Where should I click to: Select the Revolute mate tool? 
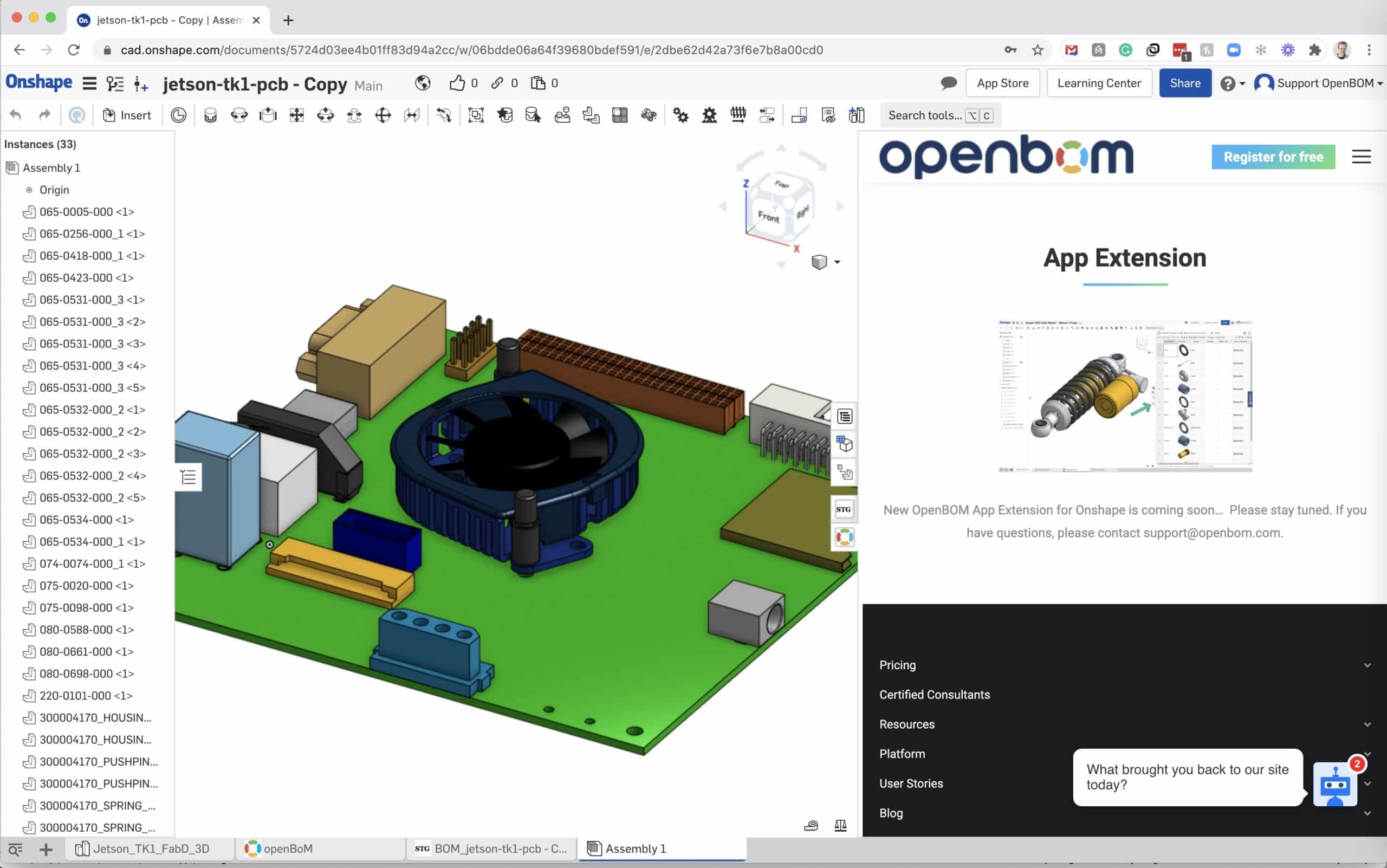(239, 115)
